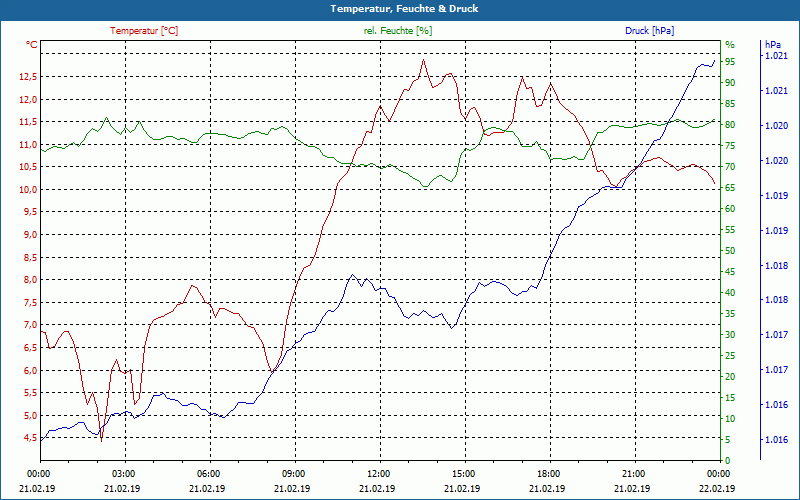Image resolution: width=800 pixels, height=500 pixels.
Task: Click the 35 humidity axis tick
Action: point(730,314)
